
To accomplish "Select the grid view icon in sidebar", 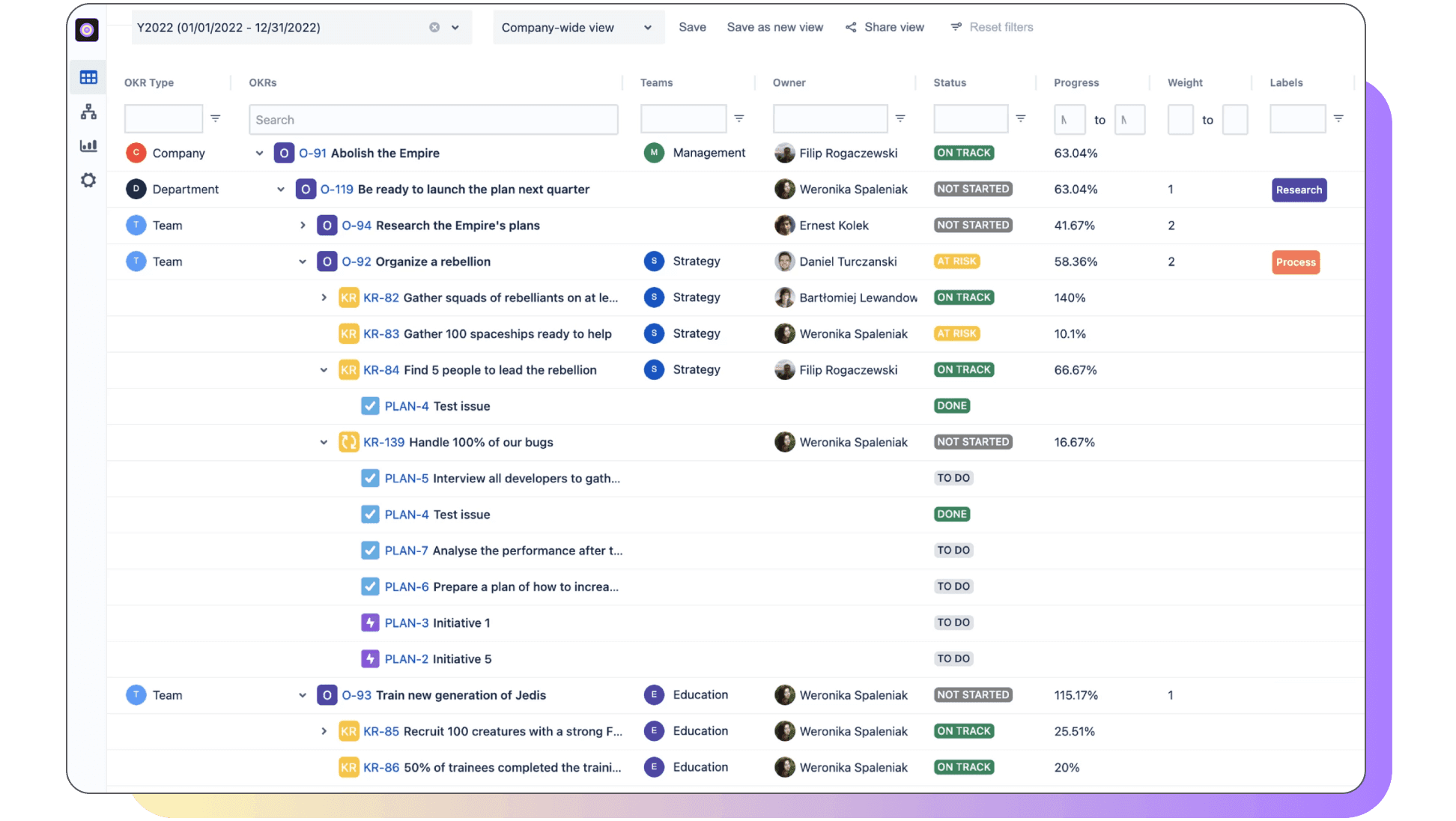I will pyautogui.click(x=88, y=77).
